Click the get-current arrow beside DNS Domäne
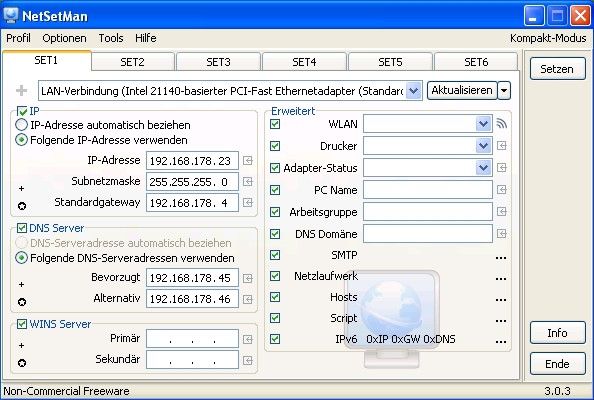This screenshot has height=400, width=594. coord(502,233)
